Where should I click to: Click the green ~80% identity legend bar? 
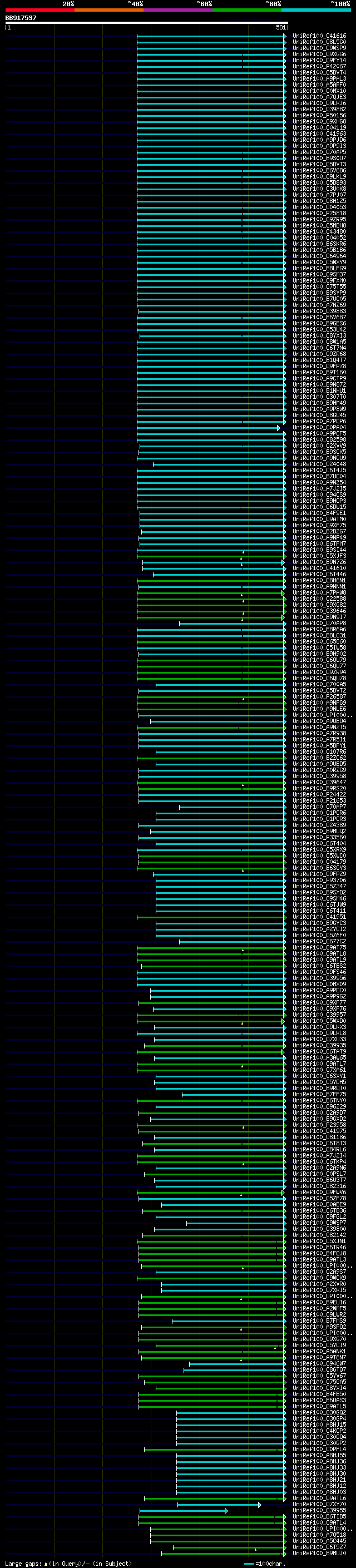pos(247,10)
